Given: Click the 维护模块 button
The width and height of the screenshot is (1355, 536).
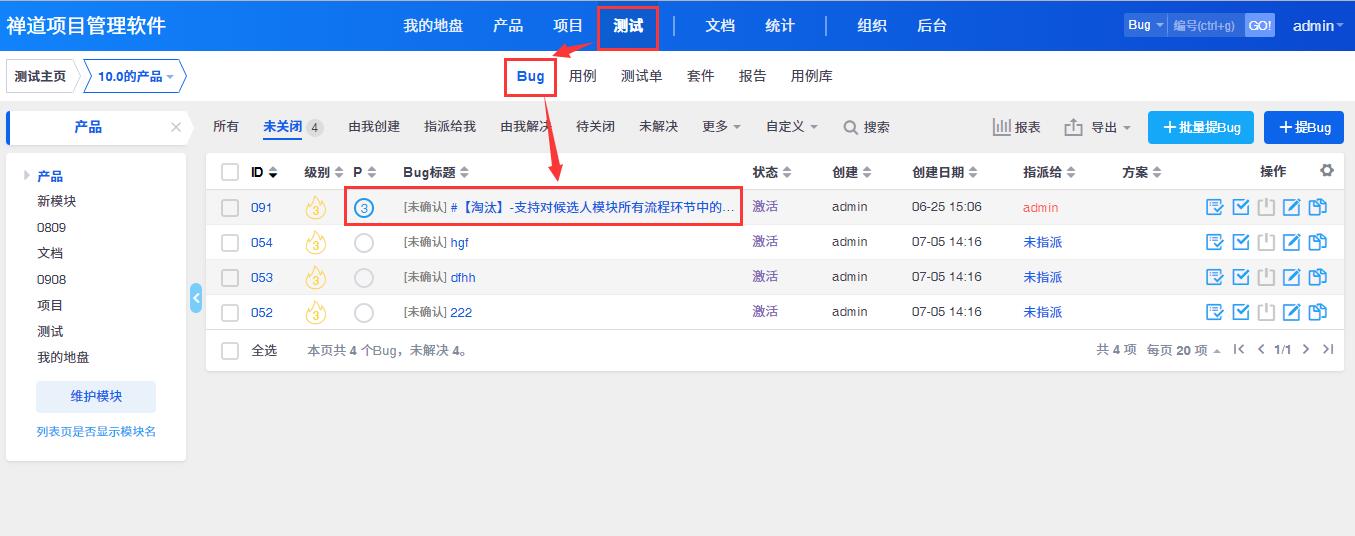Looking at the screenshot, I should click(x=96, y=396).
